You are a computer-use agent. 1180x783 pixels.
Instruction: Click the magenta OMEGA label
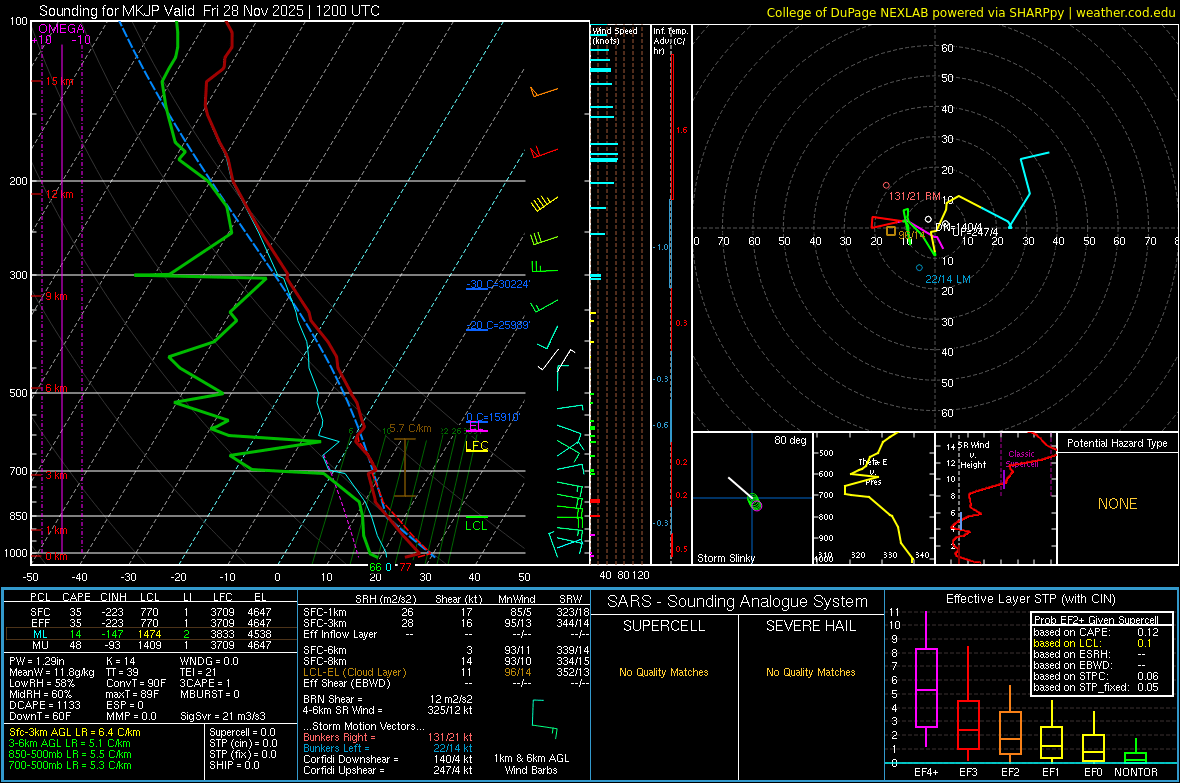point(62,29)
